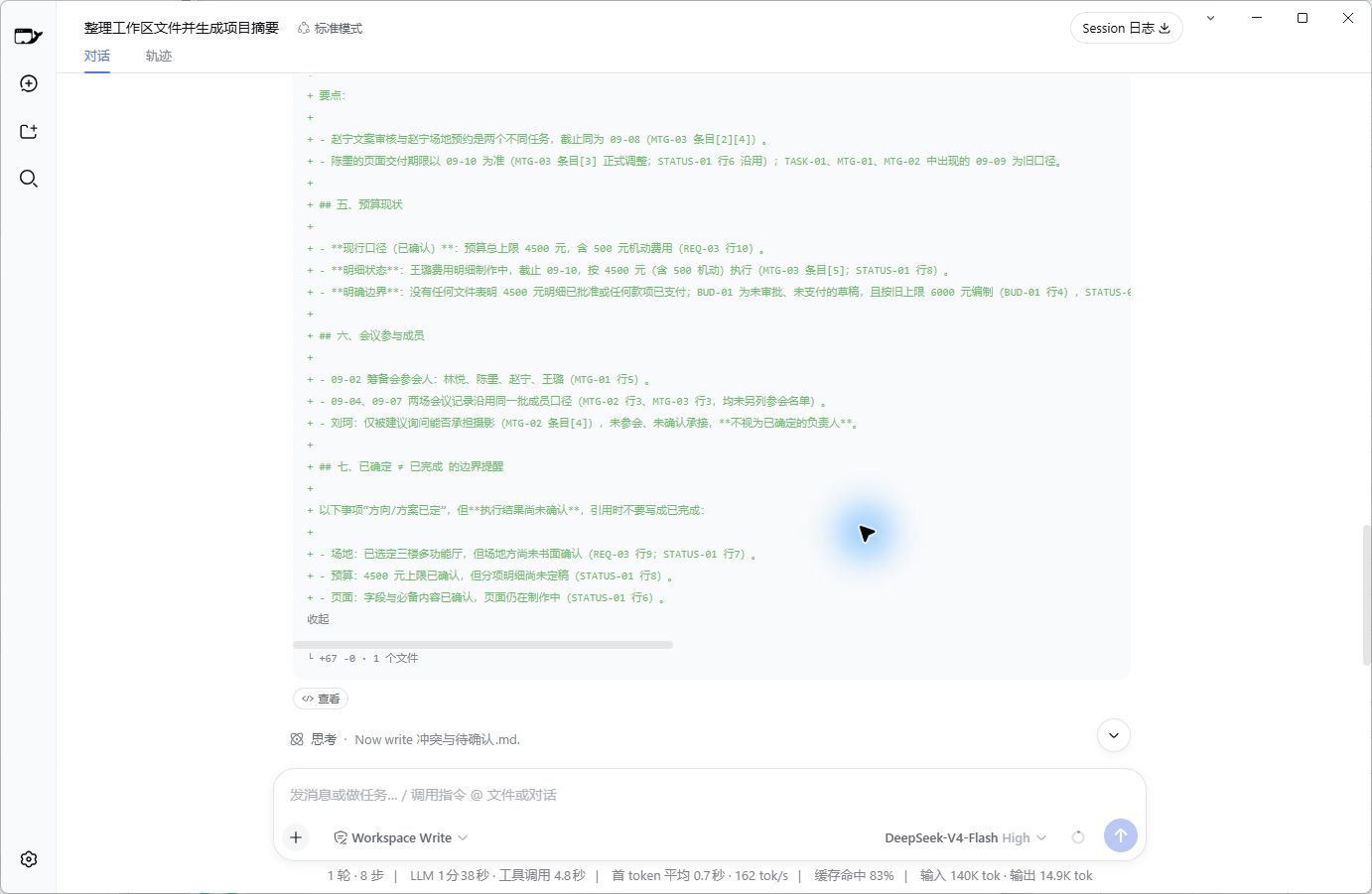Open the DeepSeek-V4-Flash model dropdown
The height and width of the screenshot is (894, 1372).
coord(965,837)
